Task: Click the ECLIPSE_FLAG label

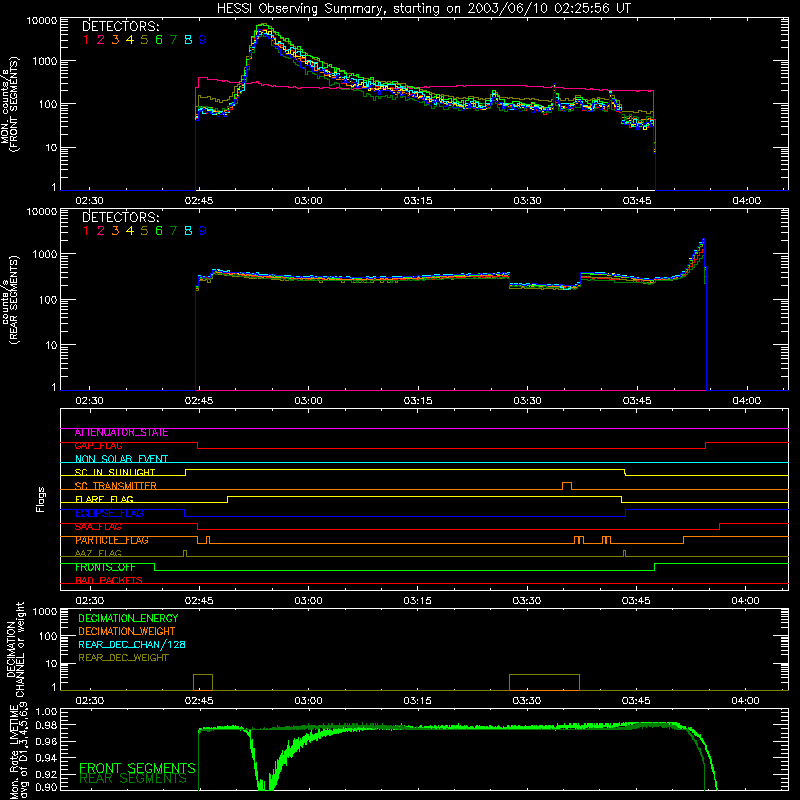Action: [x=109, y=513]
